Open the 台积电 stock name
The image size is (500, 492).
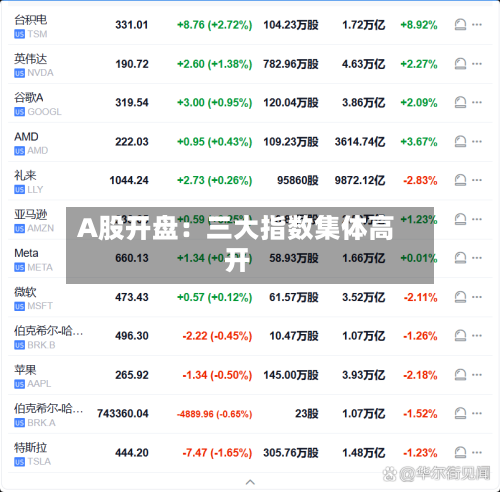[30, 20]
